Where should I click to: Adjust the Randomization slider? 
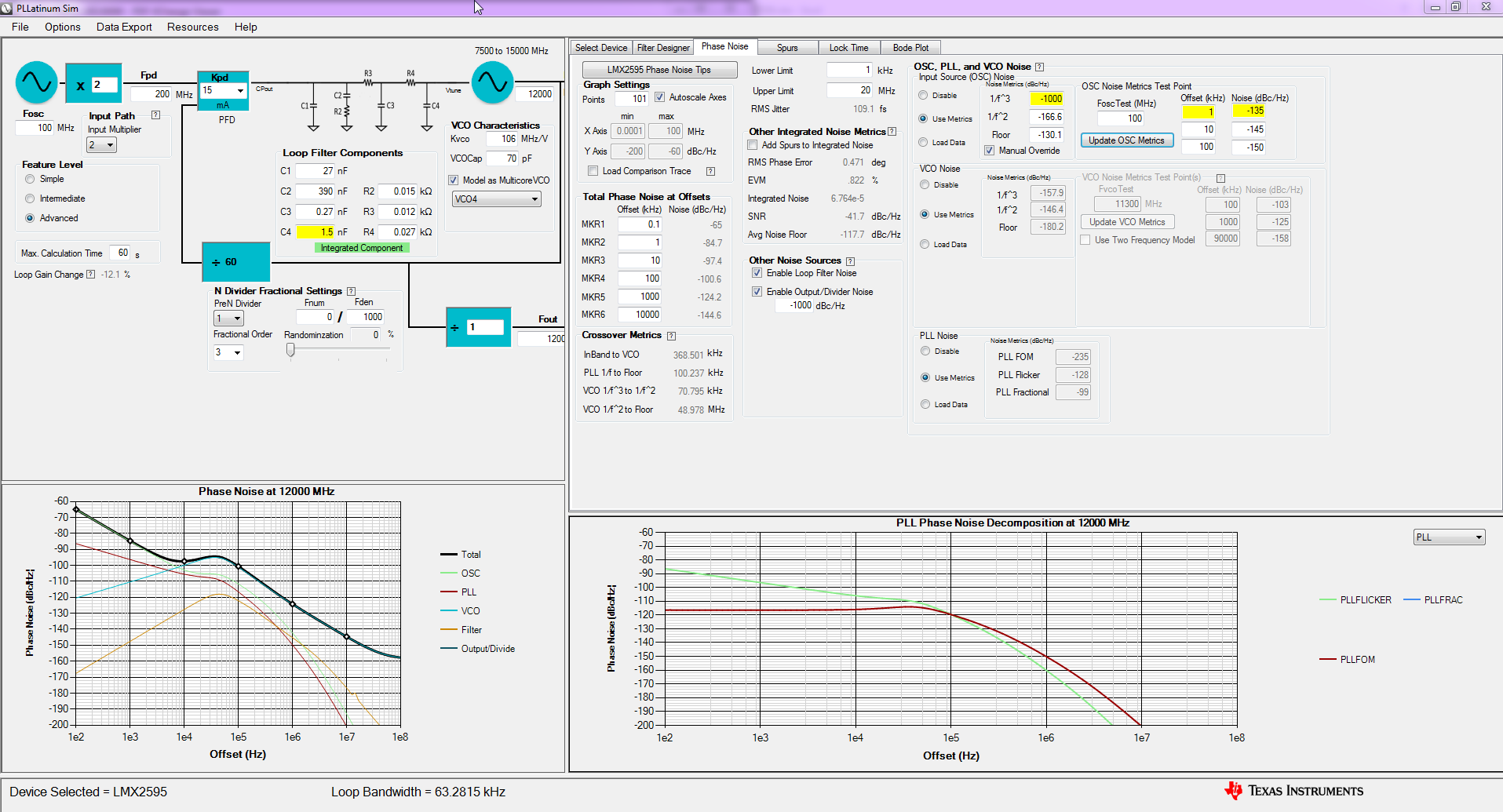(x=290, y=351)
